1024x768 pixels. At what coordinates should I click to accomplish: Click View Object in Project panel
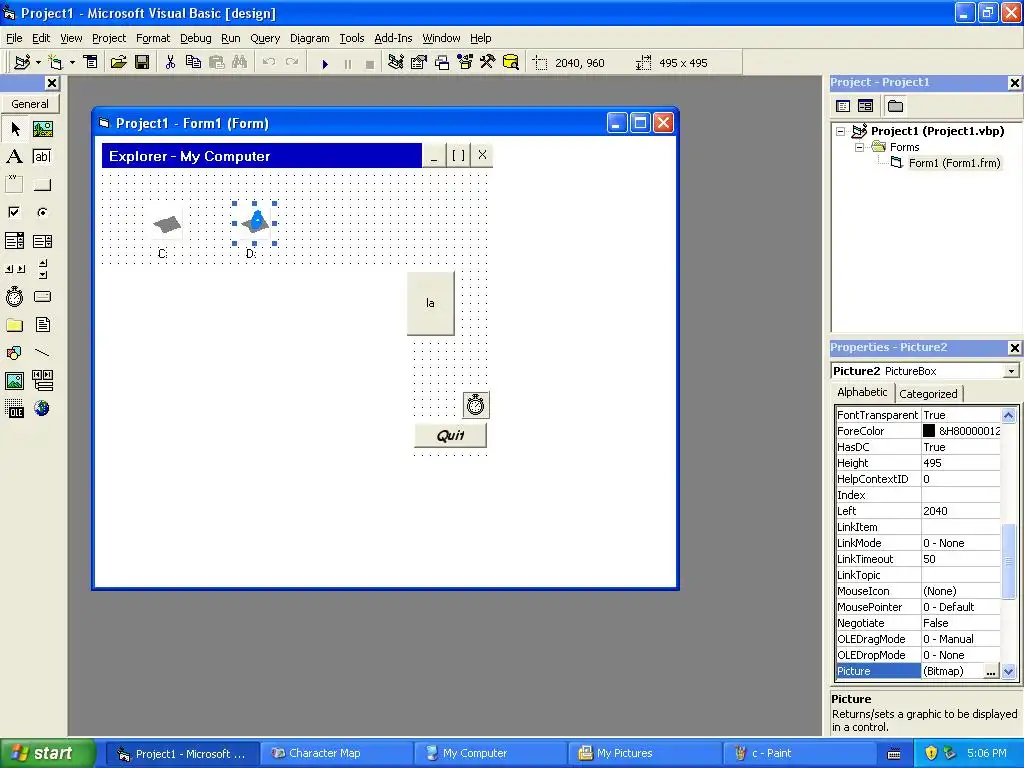(x=865, y=106)
